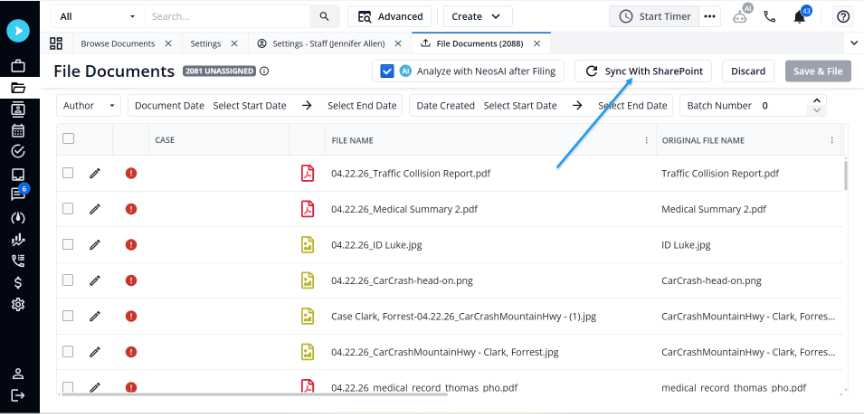Click info icon next to 2081 Unassigned
This screenshot has width=864, height=414.
[264, 71]
